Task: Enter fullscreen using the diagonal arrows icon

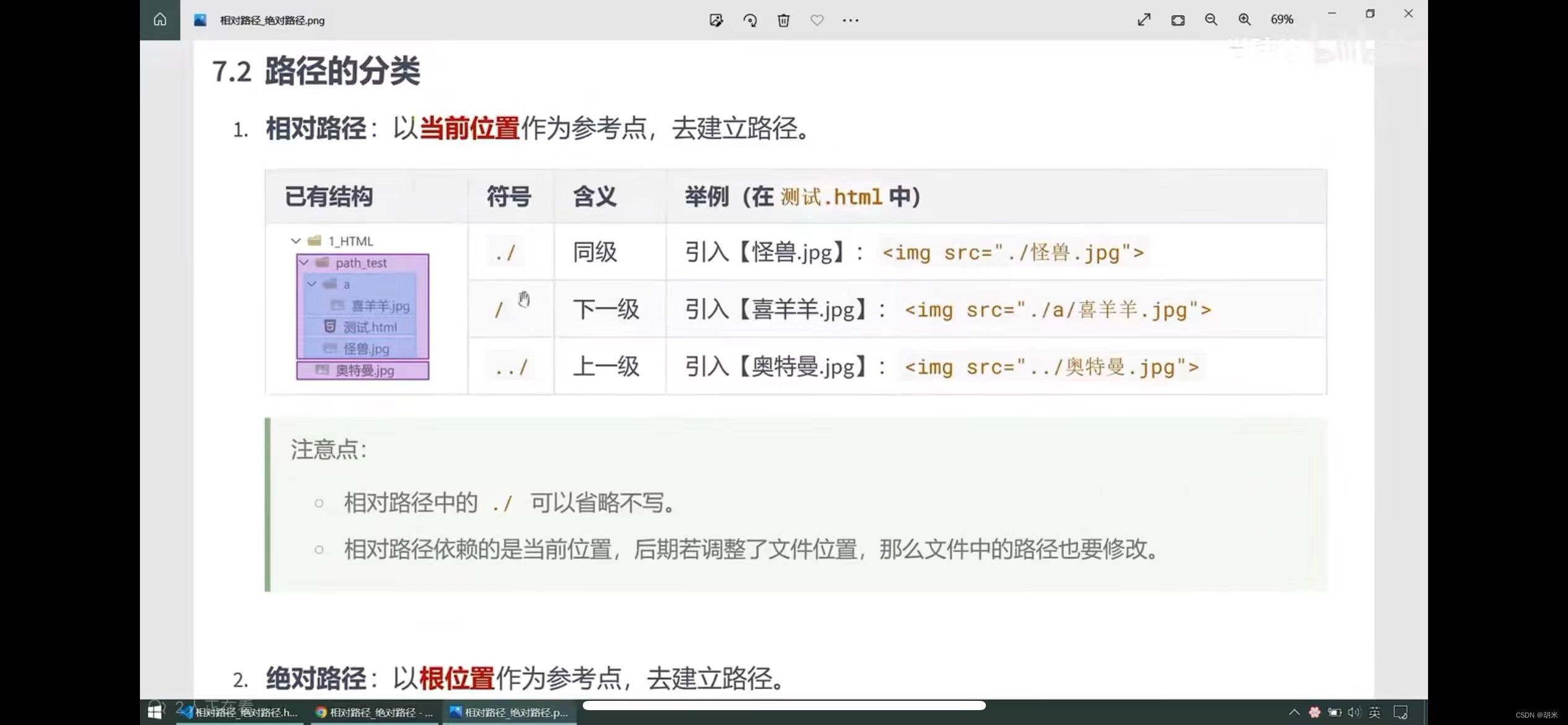Action: (x=1144, y=20)
